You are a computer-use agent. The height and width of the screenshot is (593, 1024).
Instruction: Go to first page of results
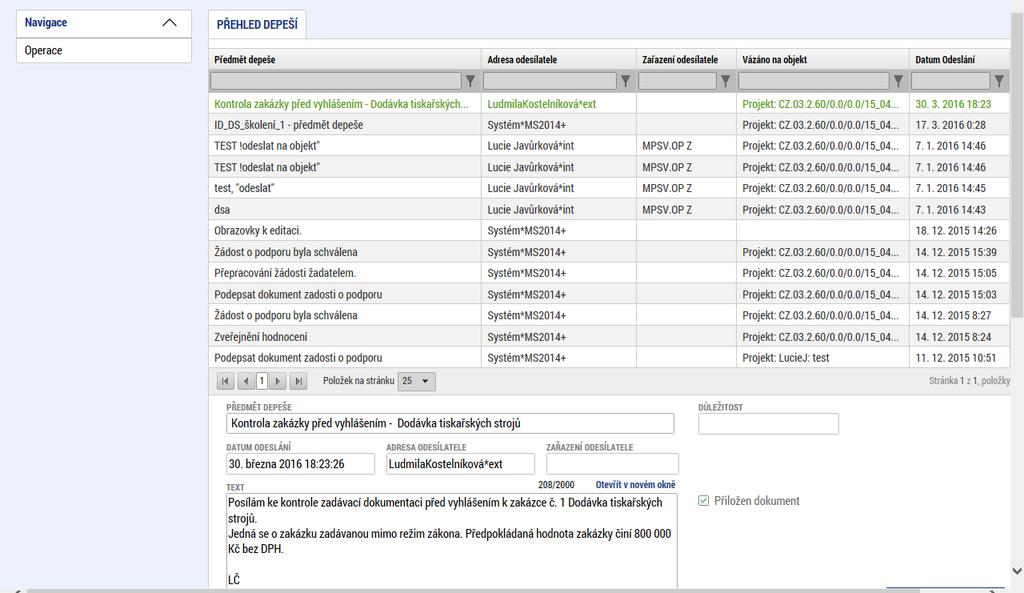point(225,381)
